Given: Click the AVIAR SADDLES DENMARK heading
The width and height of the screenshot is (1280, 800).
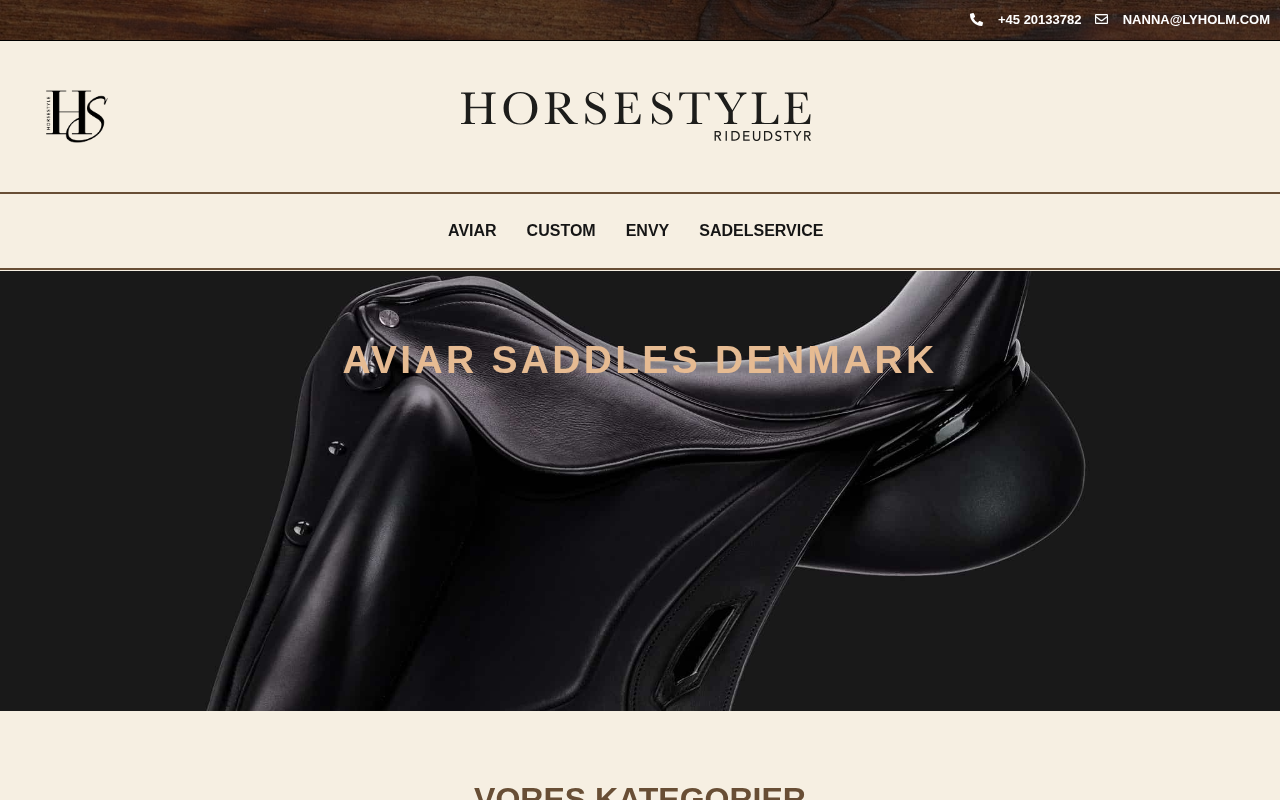Looking at the screenshot, I should click(640, 360).
